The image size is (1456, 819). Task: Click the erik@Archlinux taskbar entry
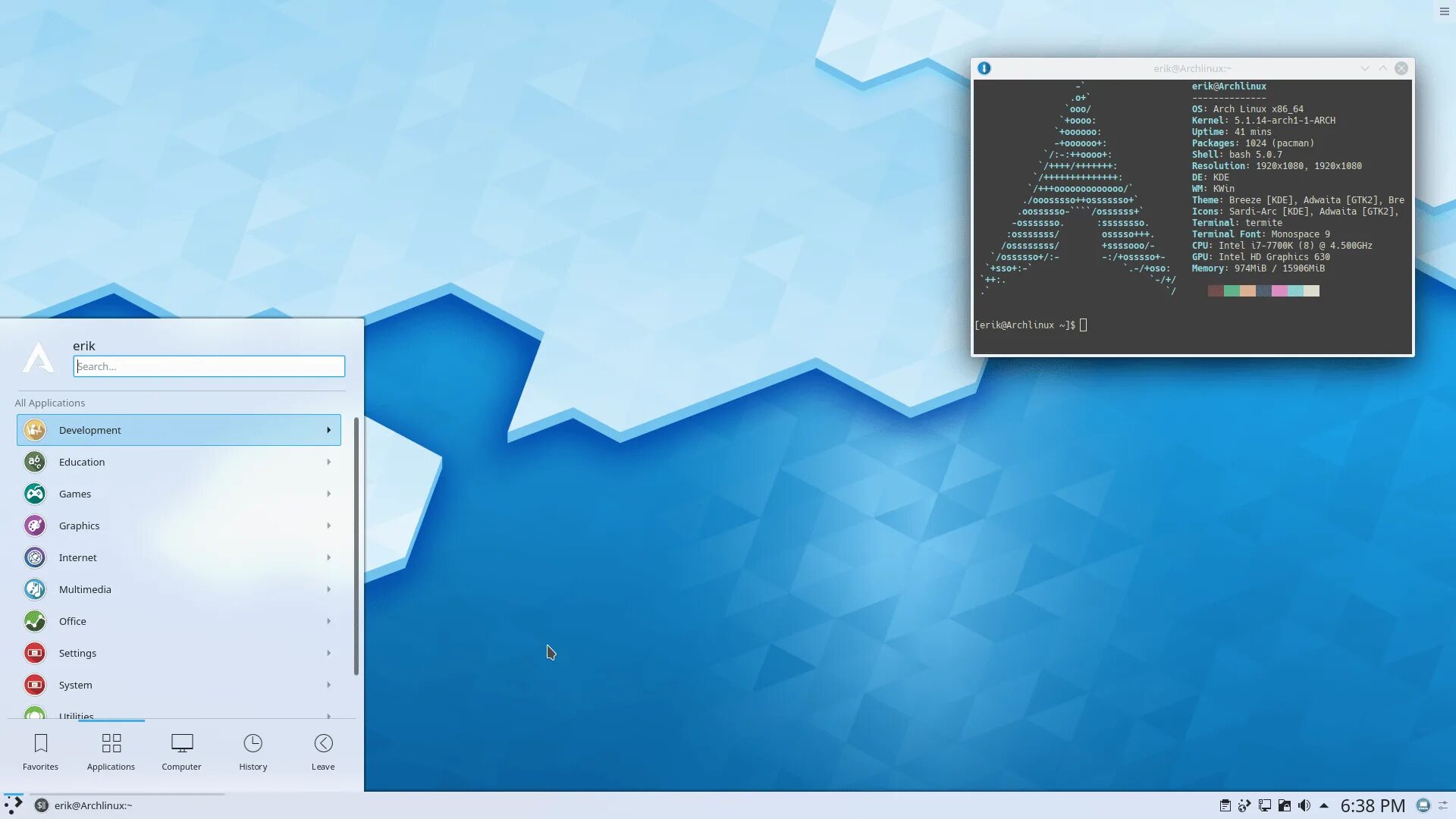[93, 805]
